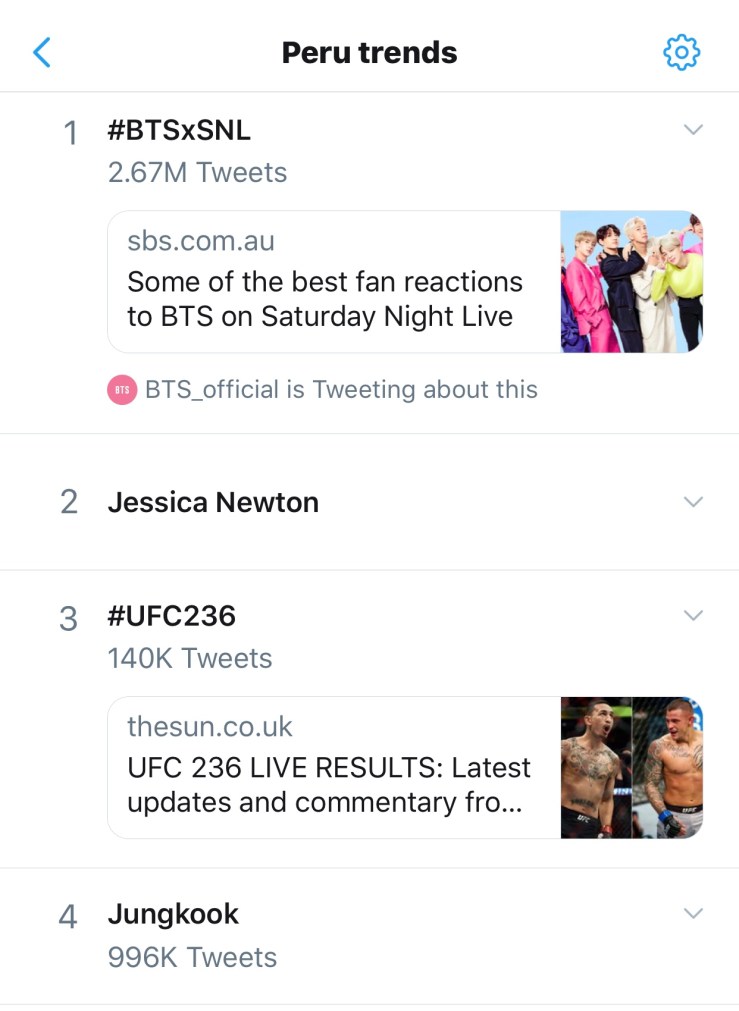The image size is (739, 1011).
Task: Select the Jessica Newton trend
Action: [213, 502]
